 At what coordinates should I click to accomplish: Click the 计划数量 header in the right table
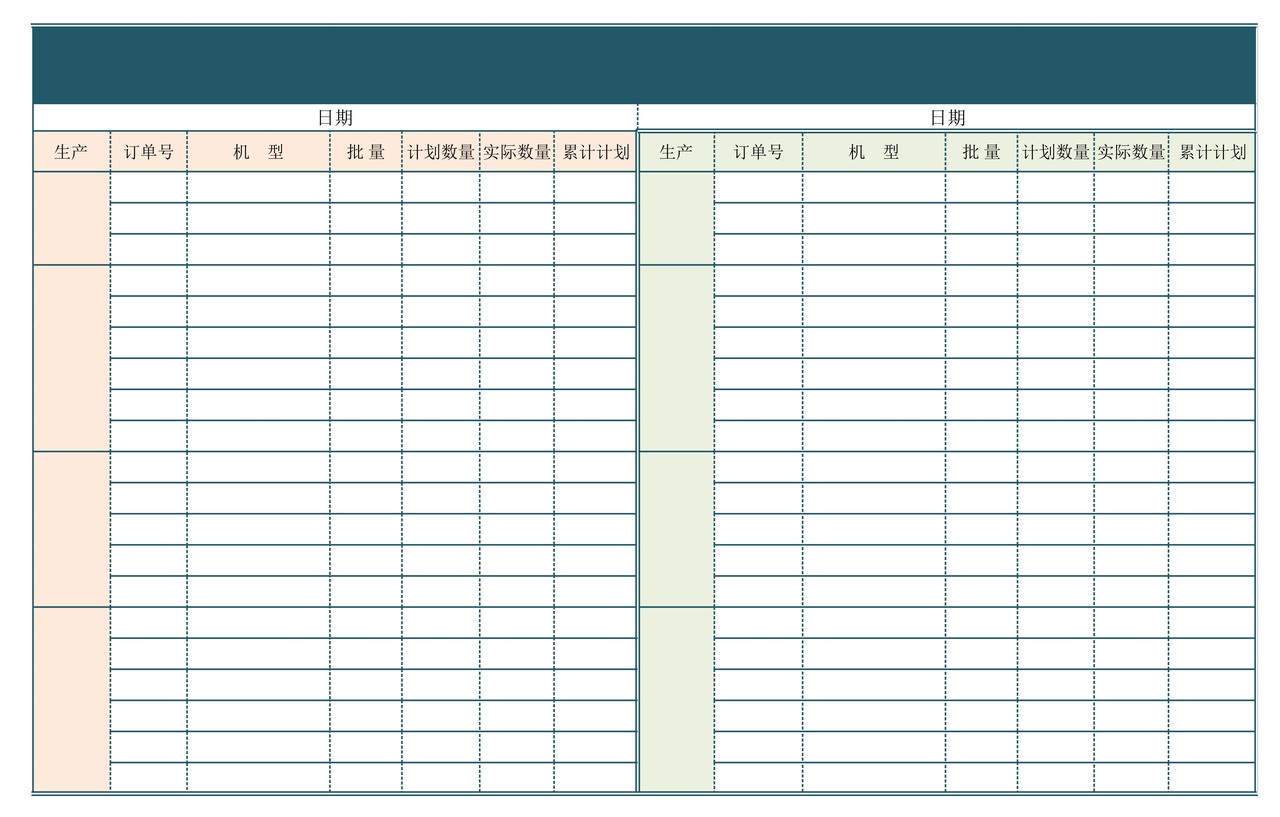click(x=1056, y=152)
